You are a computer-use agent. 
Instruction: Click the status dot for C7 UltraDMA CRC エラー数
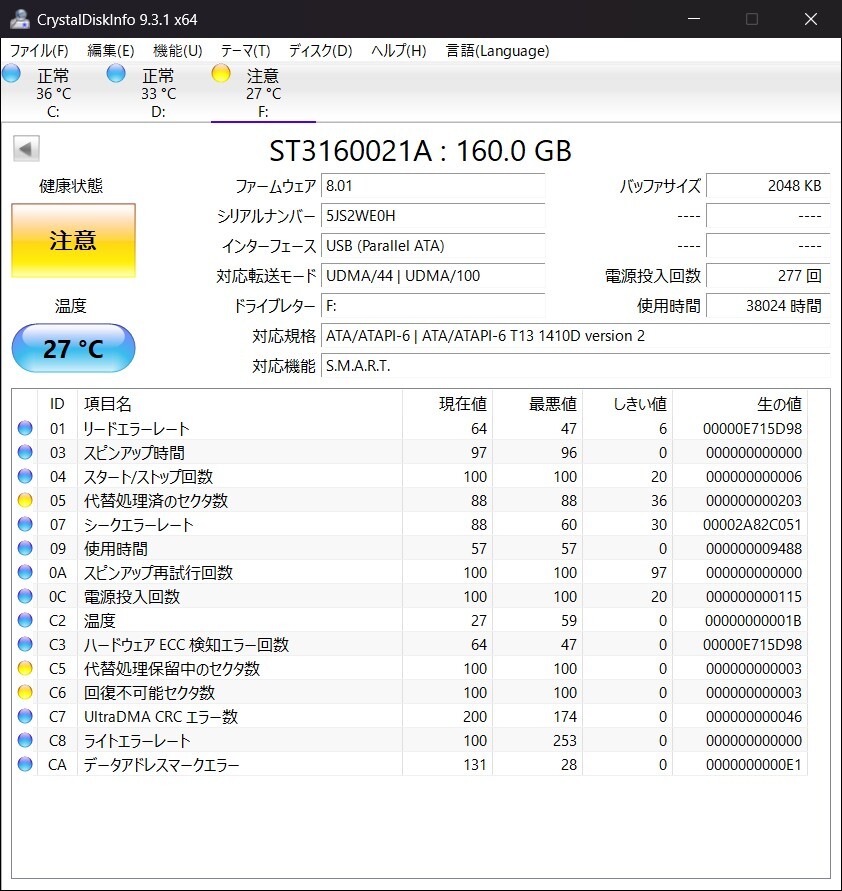coord(25,716)
